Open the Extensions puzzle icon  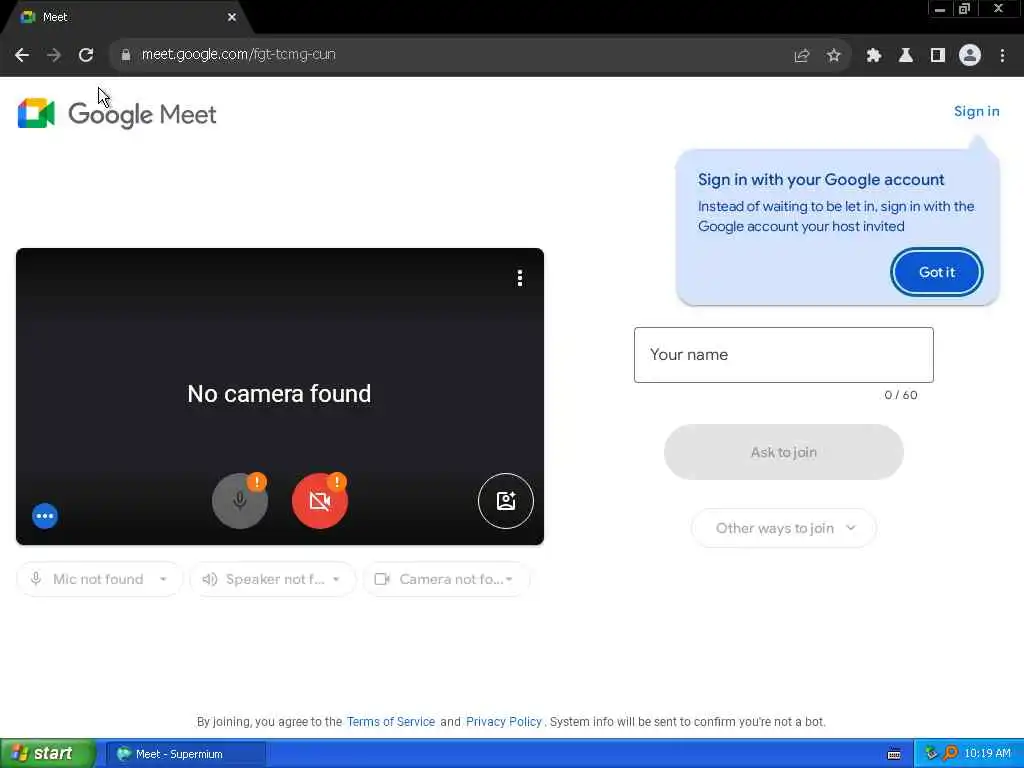click(874, 56)
